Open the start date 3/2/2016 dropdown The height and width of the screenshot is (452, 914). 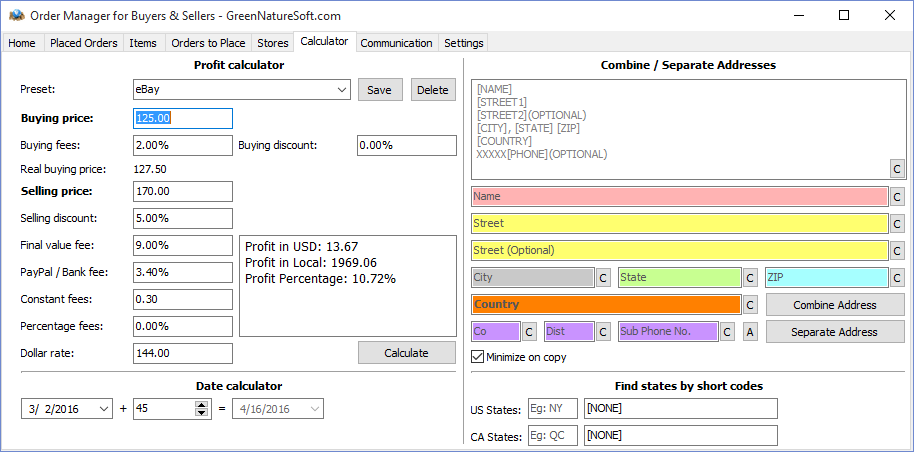[104, 409]
